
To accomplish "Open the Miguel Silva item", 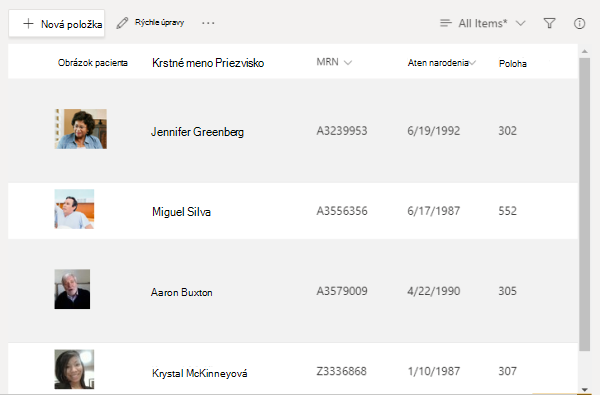I will click(181, 212).
